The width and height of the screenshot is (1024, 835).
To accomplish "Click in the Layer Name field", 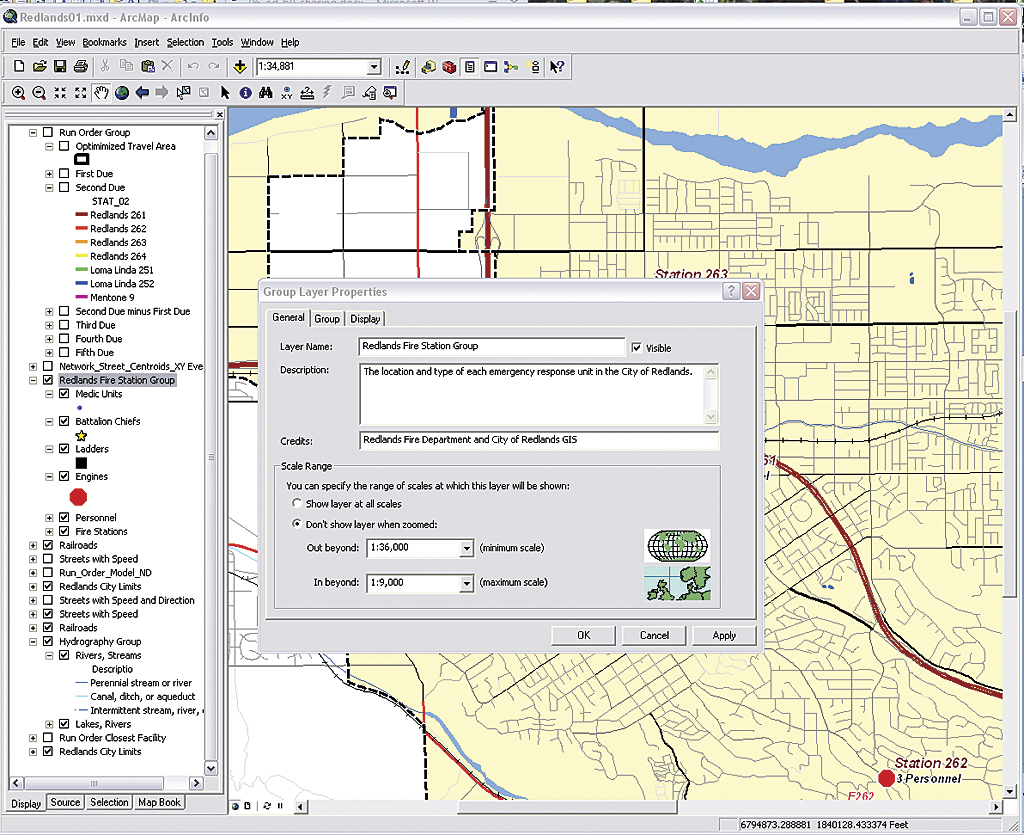I will pyautogui.click(x=490, y=346).
